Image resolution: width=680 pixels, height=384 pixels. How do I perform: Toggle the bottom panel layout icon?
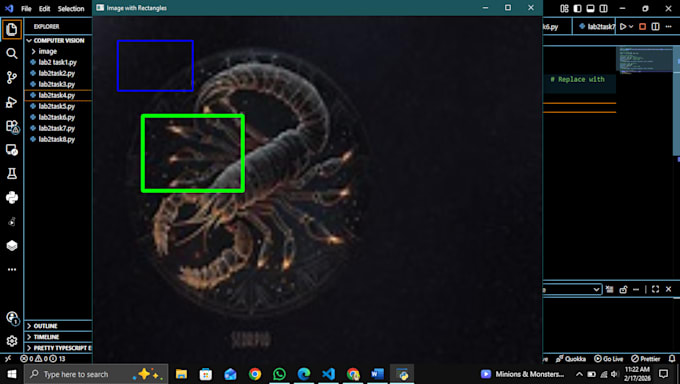pos(590,8)
